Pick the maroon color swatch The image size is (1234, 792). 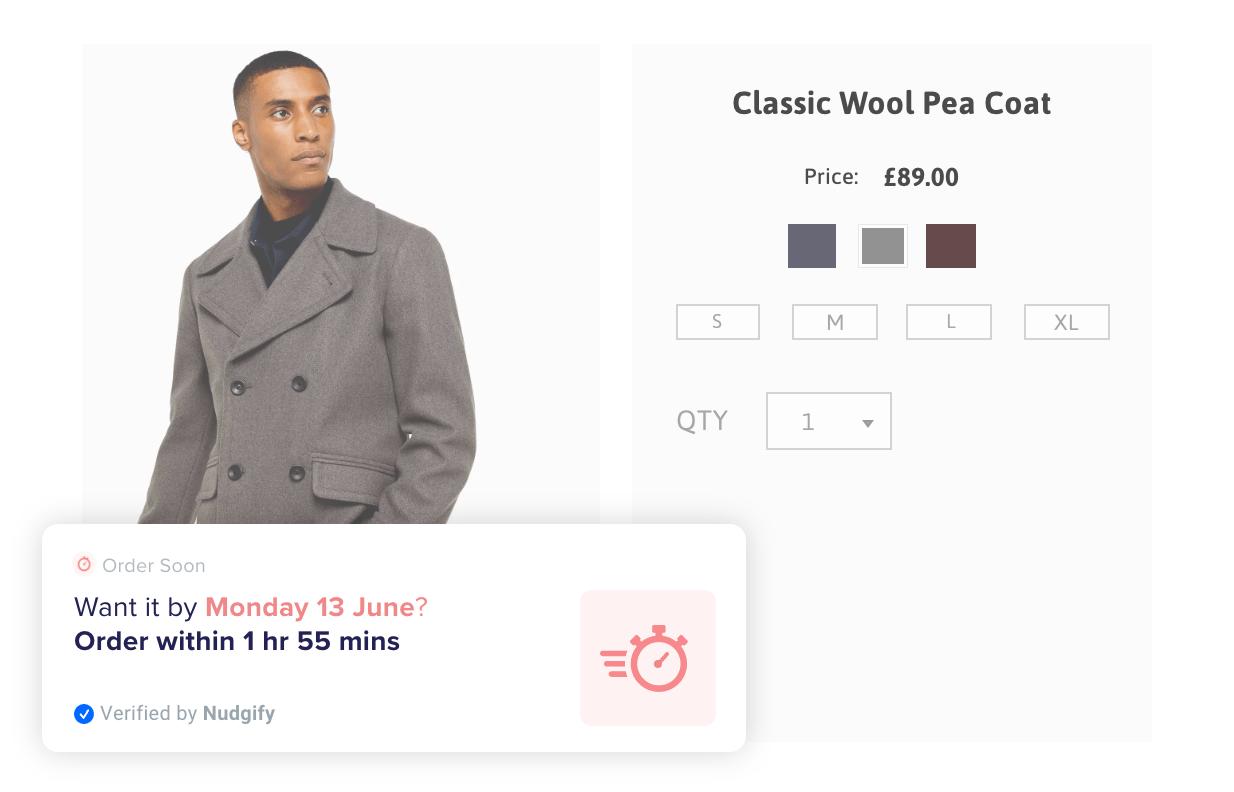(950, 246)
